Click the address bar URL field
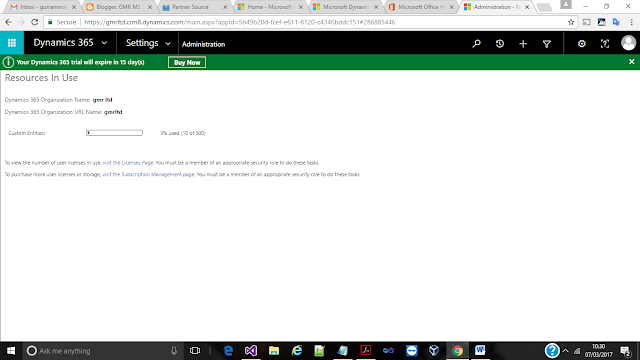The width and height of the screenshot is (640, 360). [310, 22]
